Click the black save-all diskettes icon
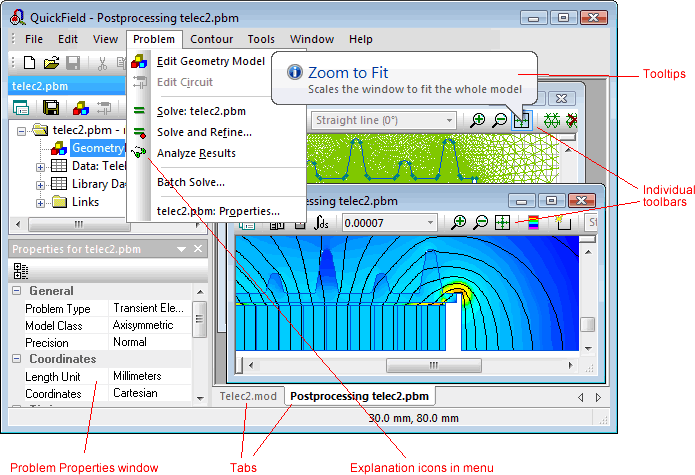The height and width of the screenshot is (475, 695). coord(51,108)
